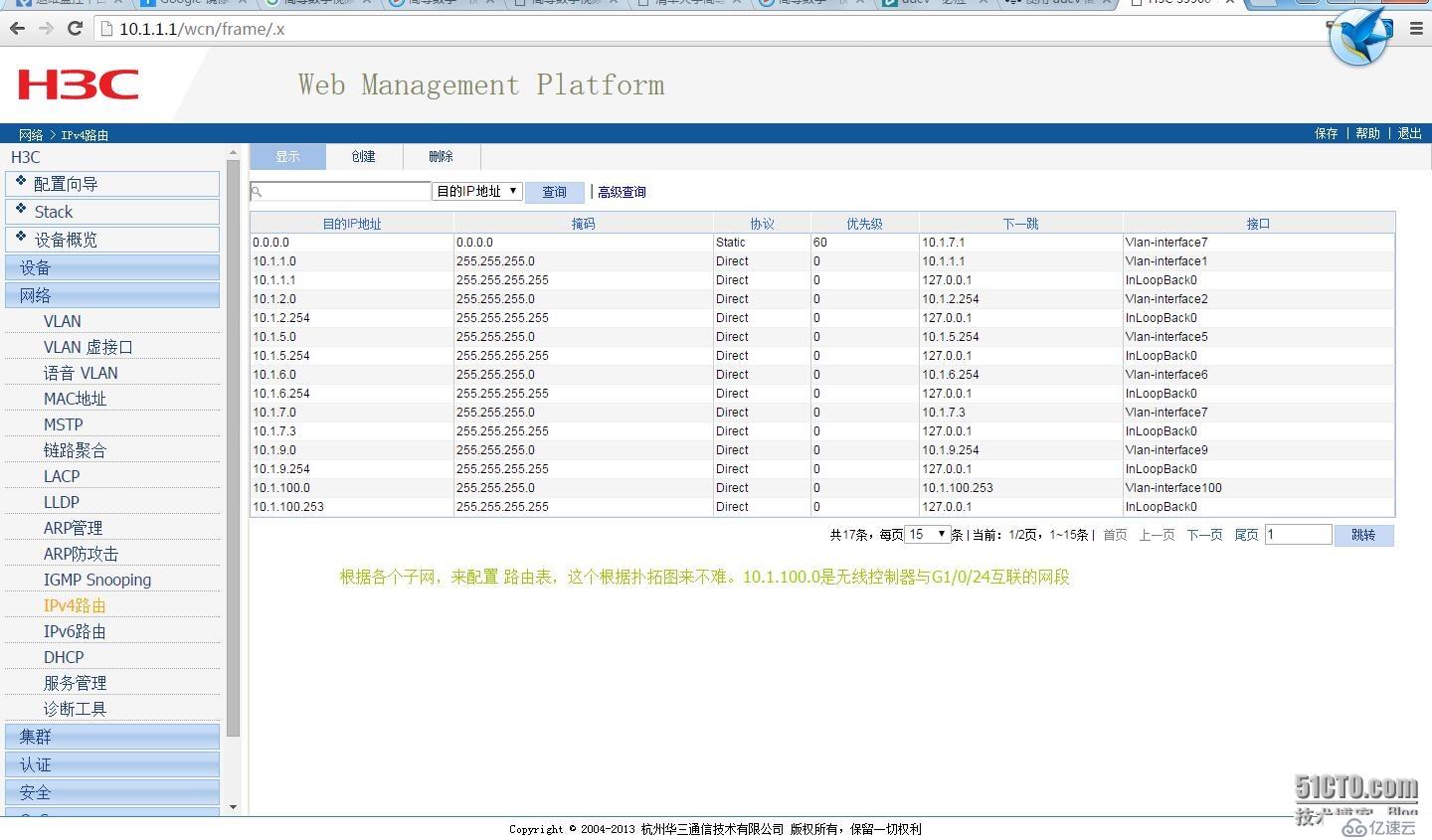The width and height of the screenshot is (1432, 840).
Task: Click the page number input field
Action: [1298, 535]
